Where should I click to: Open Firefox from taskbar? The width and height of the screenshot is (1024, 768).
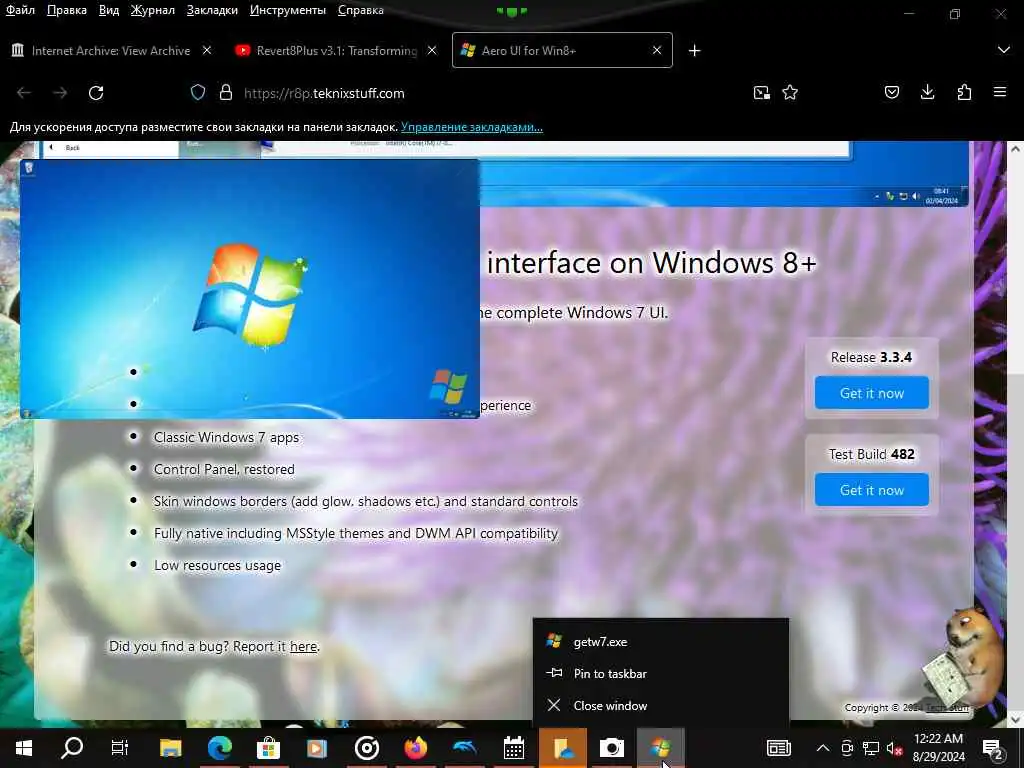[415, 748]
